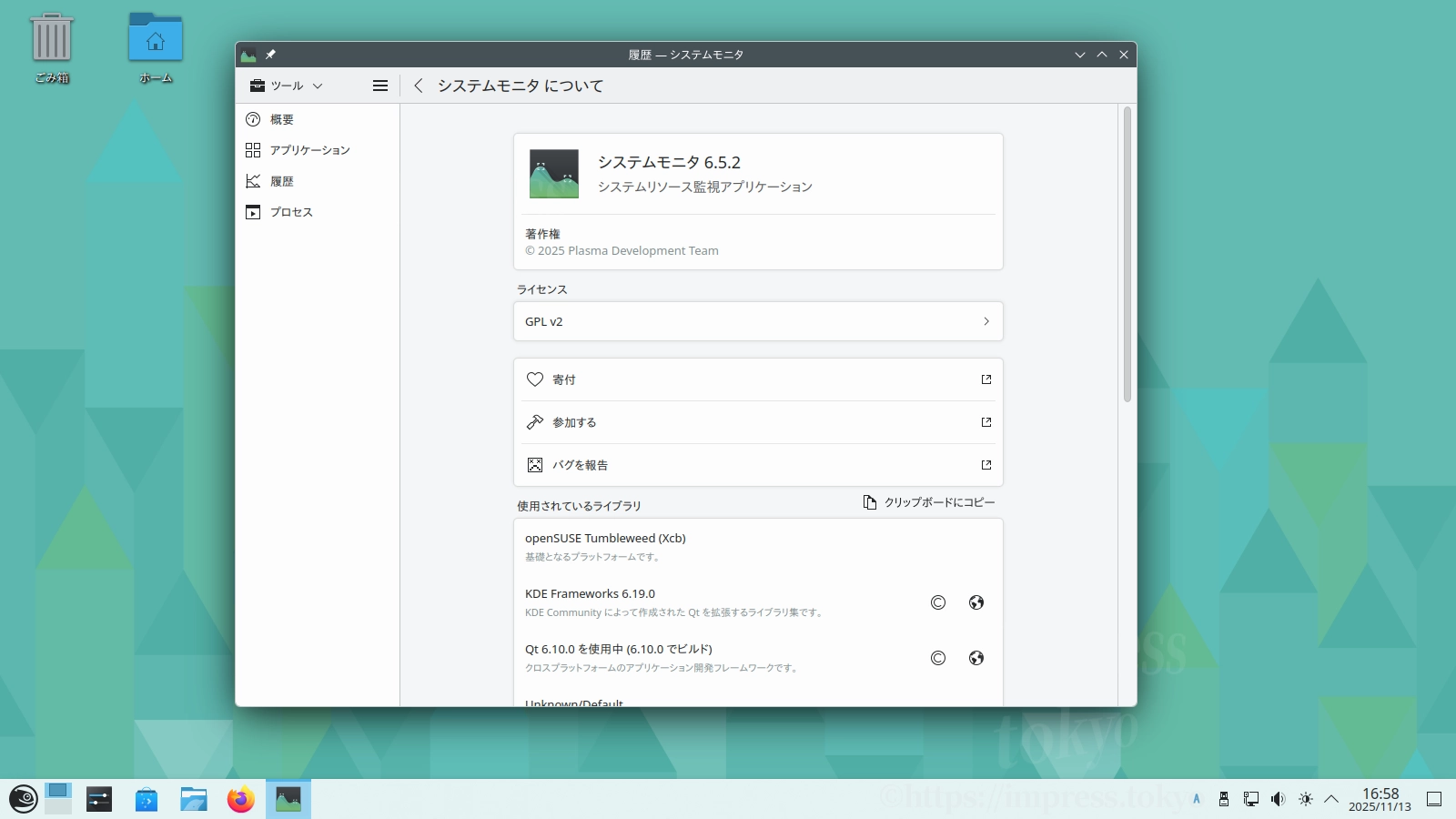Viewport: 1456px width, 819px height.
Task: Click the System Monitor taskbar entry
Action: [288, 799]
